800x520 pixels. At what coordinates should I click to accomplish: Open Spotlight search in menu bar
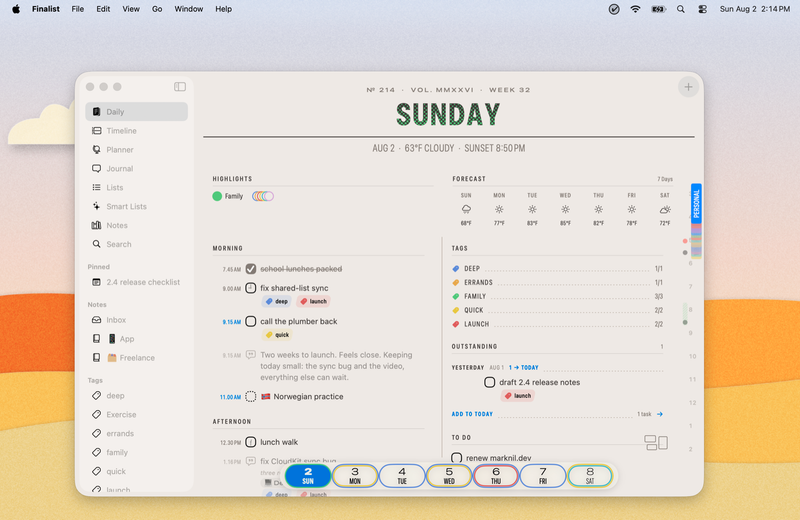[x=681, y=9]
